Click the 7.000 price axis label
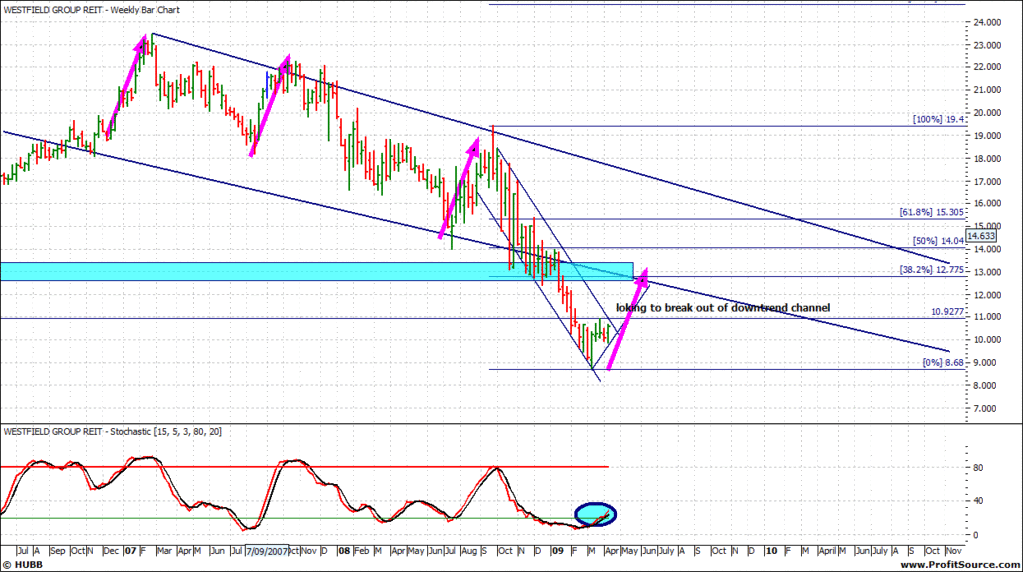1023x572 pixels. [x=987, y=408]
